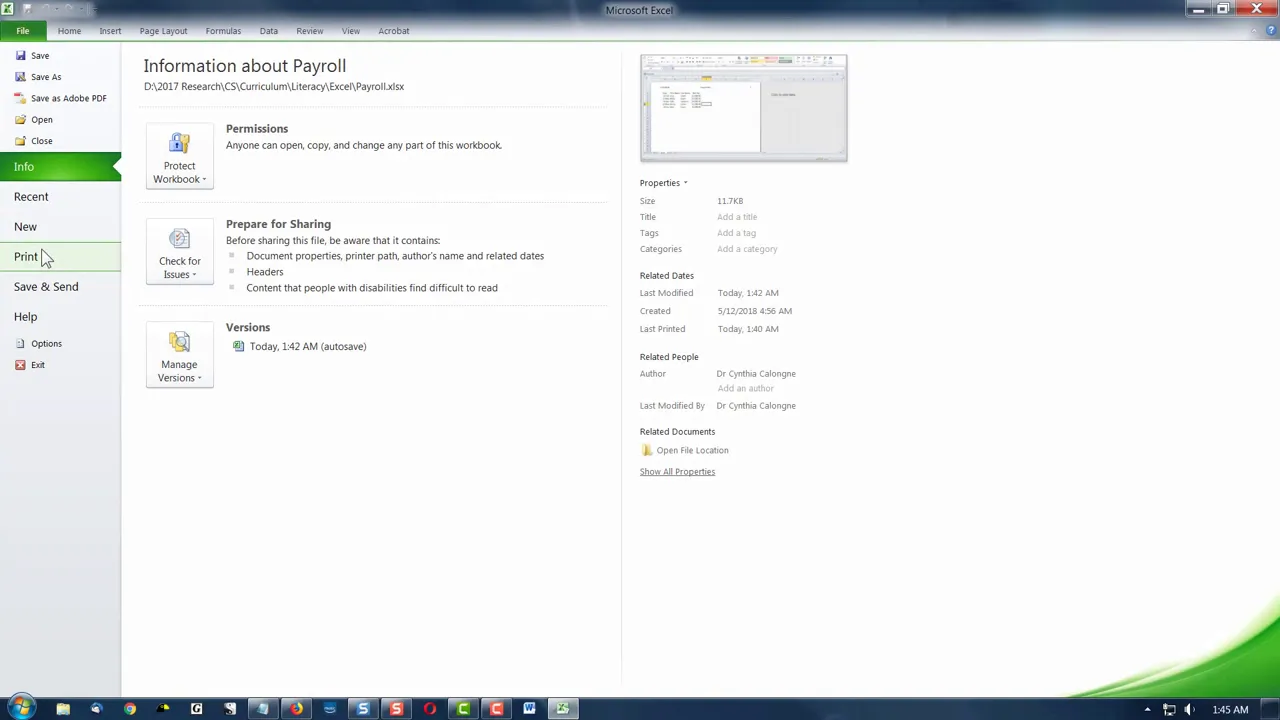Click the Open folder icon
Image resolution: width=1280 pixels, height=720 pixels.
pos(20,120)
